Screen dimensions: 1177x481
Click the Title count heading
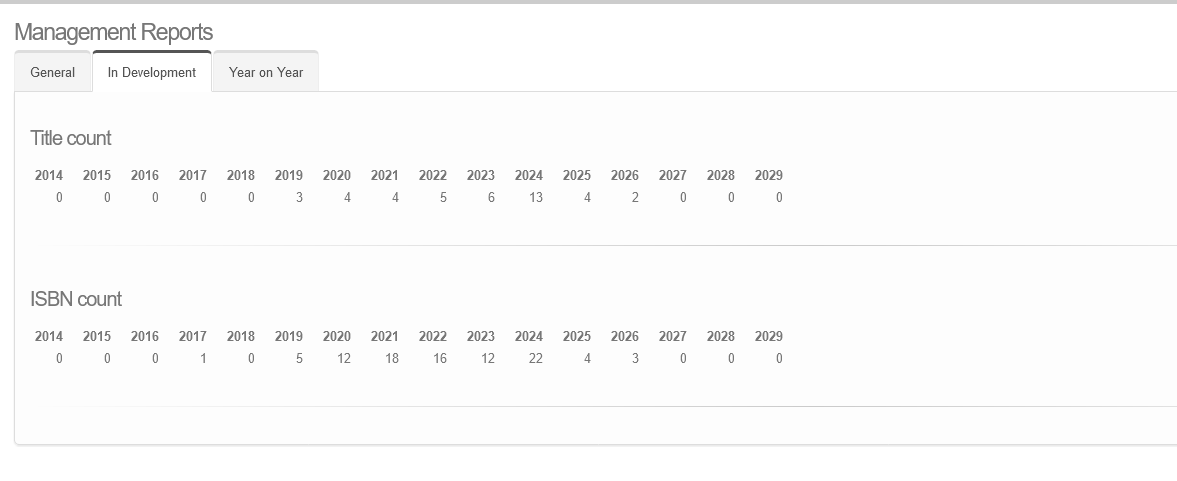pyautogui.click(x=71, y=138)
